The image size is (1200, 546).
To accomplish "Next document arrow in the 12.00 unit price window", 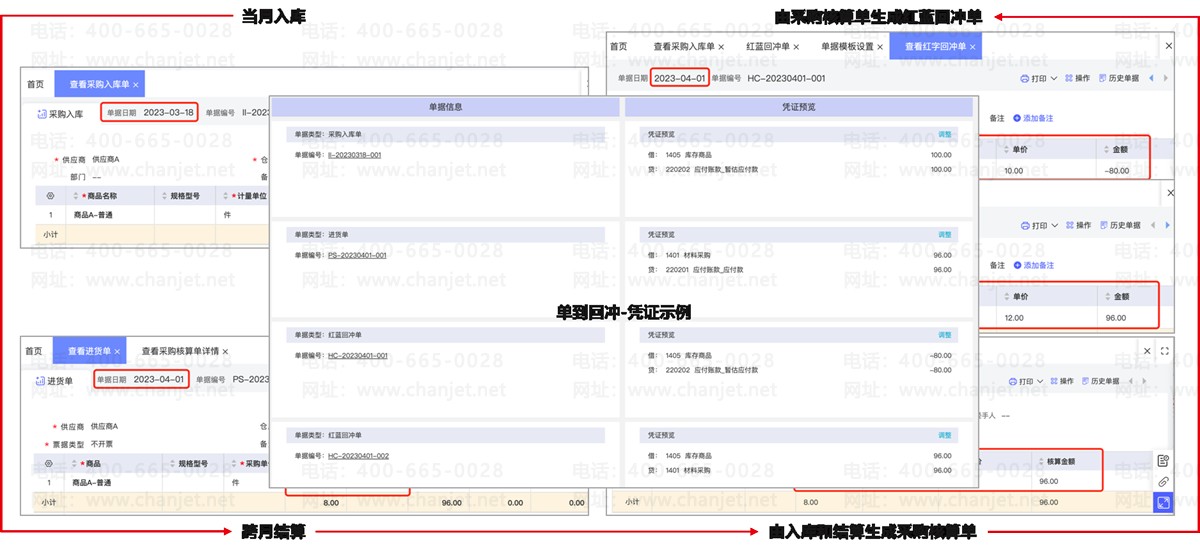I will tap(1165, 226).
